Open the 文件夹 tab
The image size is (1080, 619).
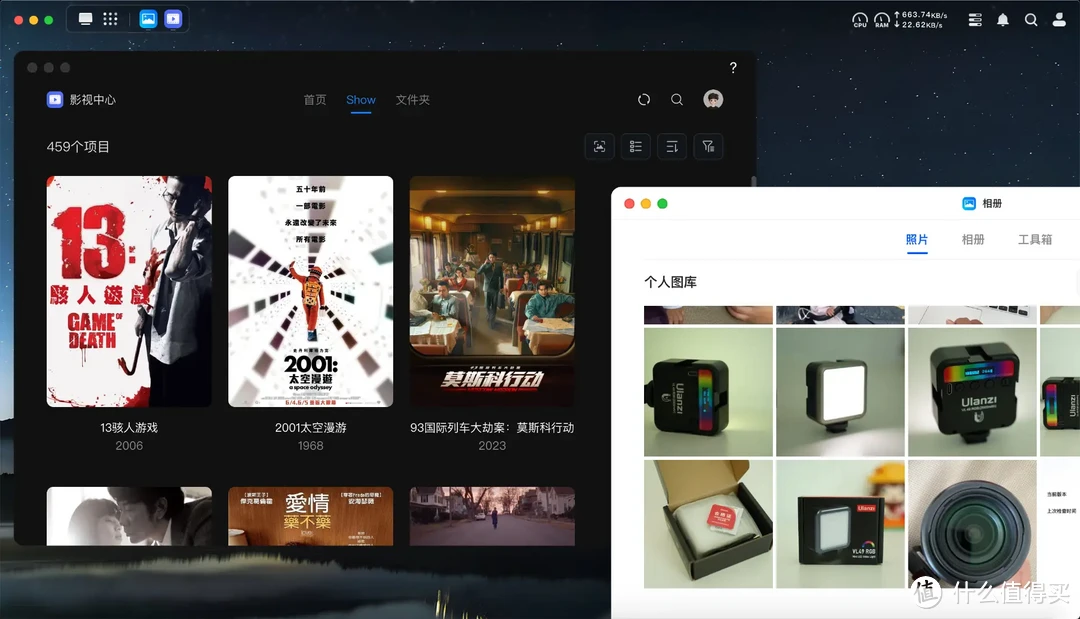pos(413,100)
